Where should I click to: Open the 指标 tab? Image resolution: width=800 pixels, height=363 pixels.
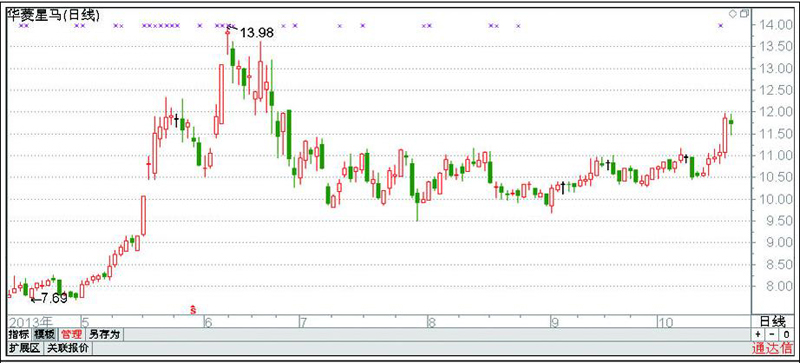click(x=19, y=335)
